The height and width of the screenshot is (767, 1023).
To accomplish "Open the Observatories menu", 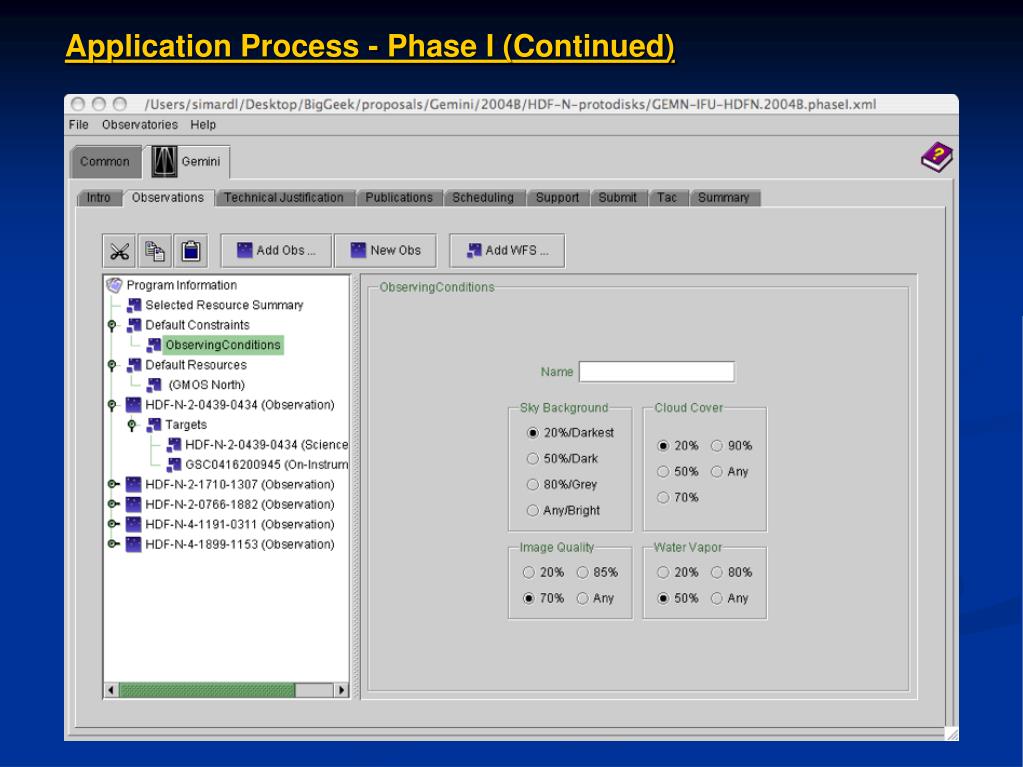I will pyautogui.click(x=140, y=125).
